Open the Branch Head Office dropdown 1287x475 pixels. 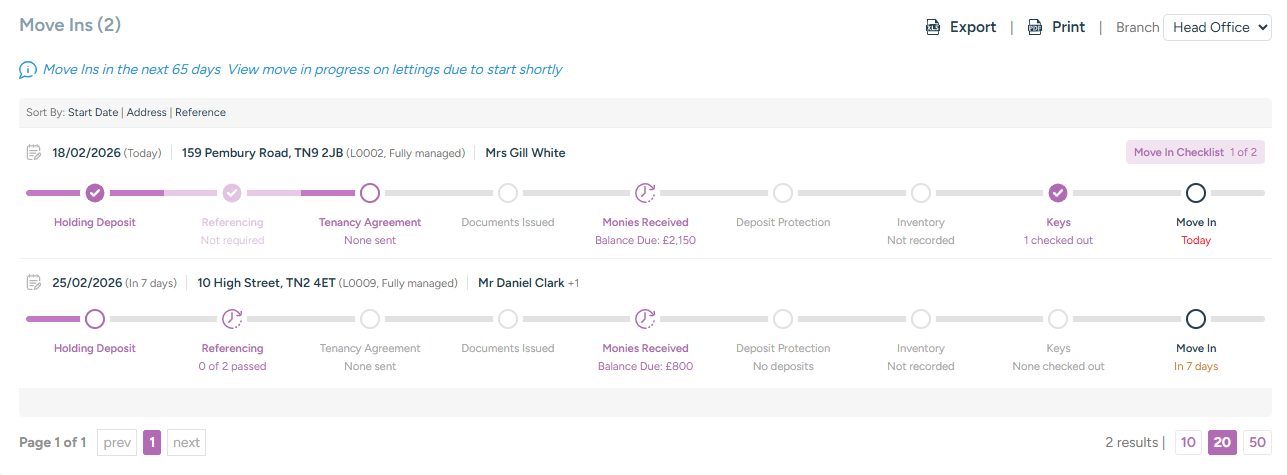click(1216, 28)
